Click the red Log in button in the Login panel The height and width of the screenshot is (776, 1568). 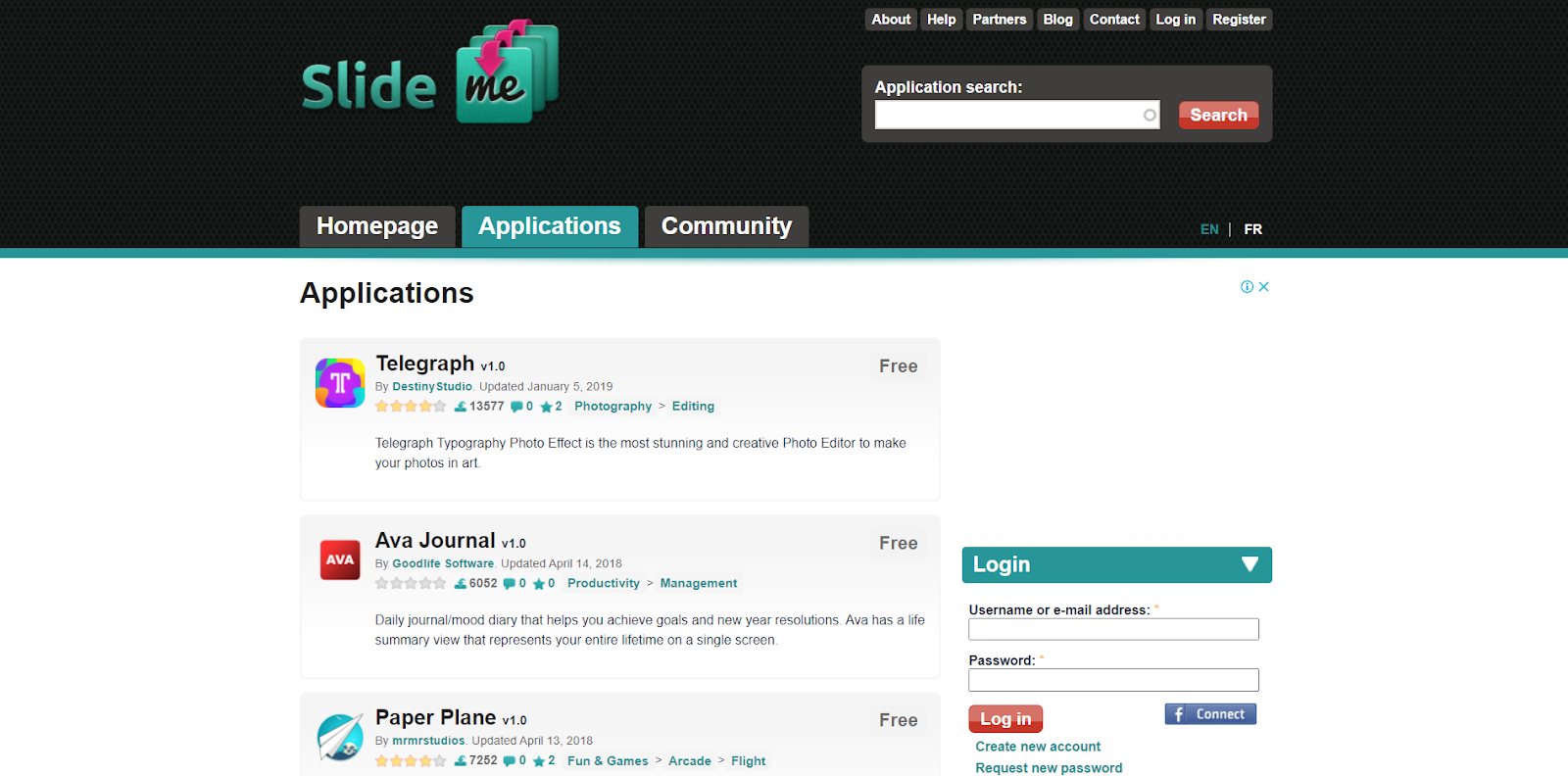pyautogui.click(x=1005, y=719)
